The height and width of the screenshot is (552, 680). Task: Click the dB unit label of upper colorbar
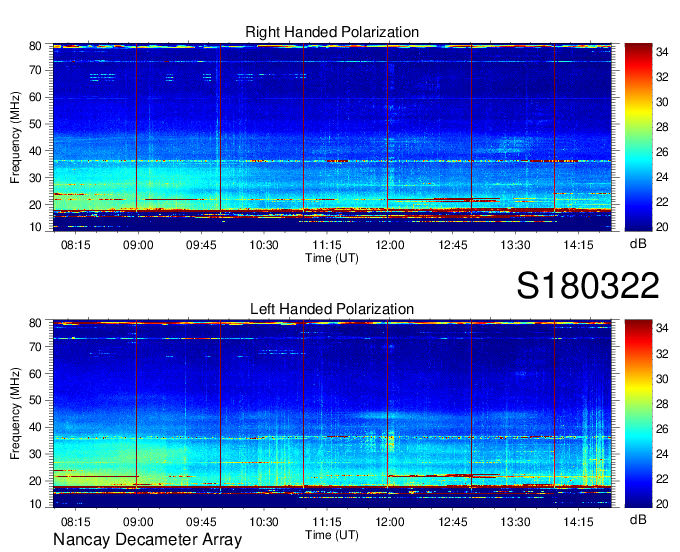pos(638,244)
